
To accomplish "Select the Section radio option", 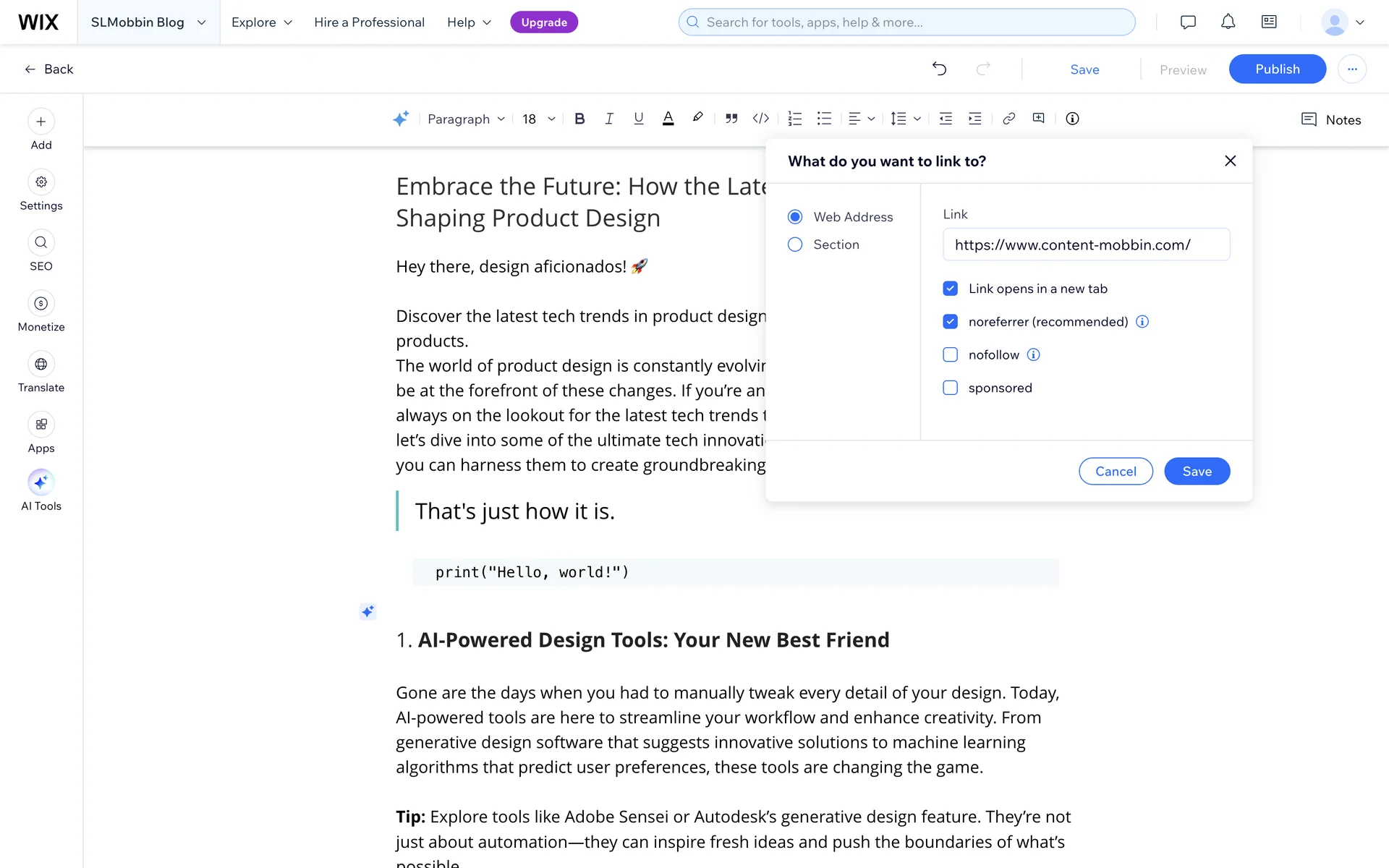I will (795, 244).
